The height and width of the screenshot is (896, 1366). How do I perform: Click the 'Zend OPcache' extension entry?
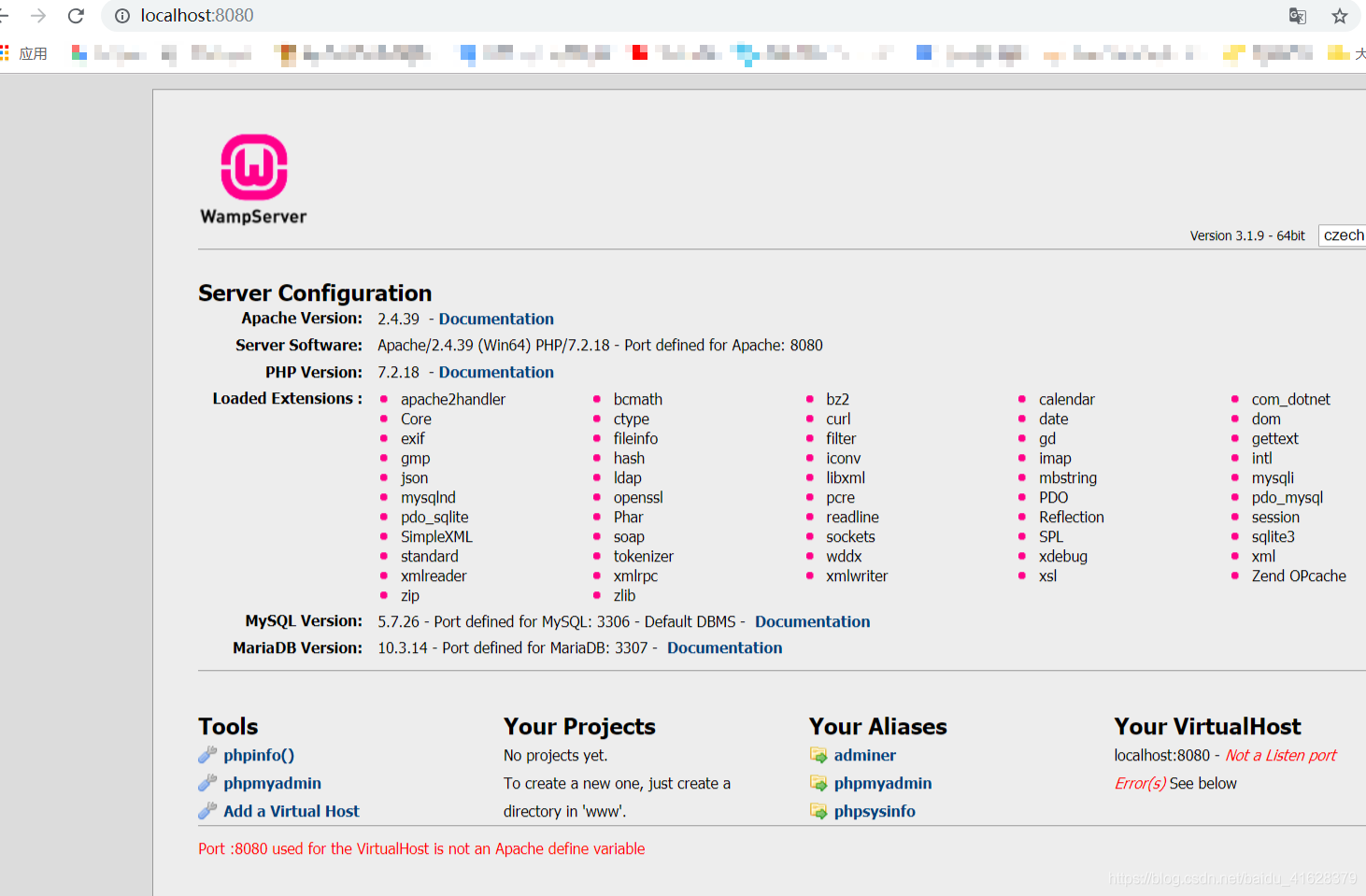click(1299, 576)
